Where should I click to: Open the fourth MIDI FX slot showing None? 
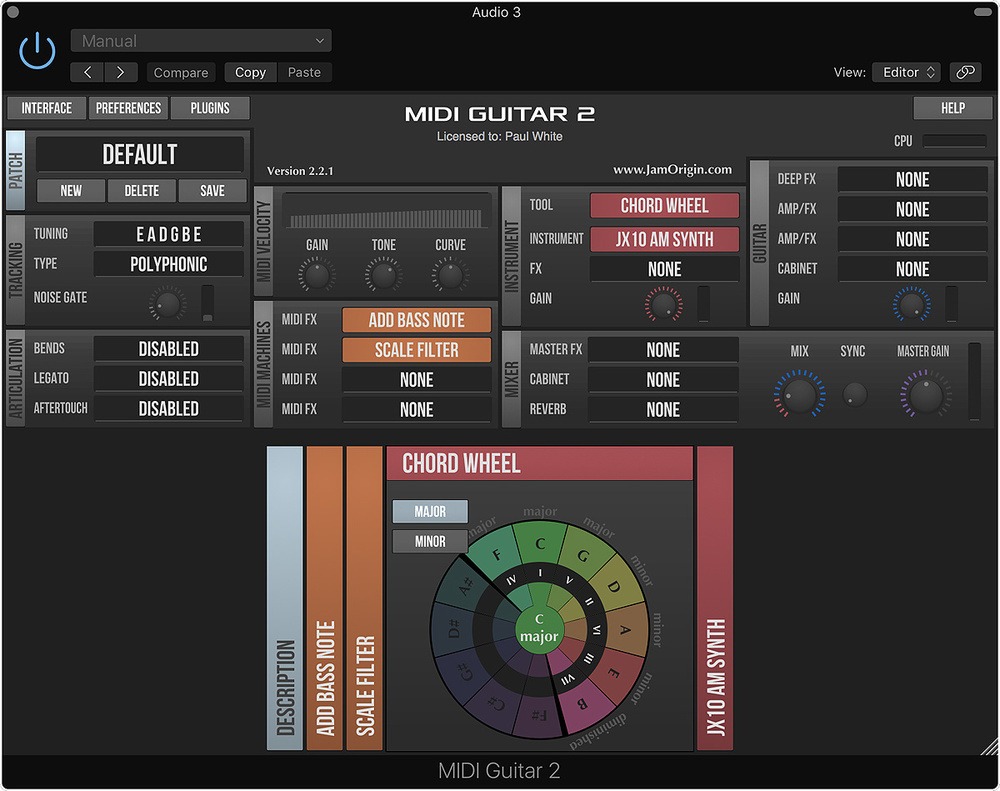(x=416, y=410)
